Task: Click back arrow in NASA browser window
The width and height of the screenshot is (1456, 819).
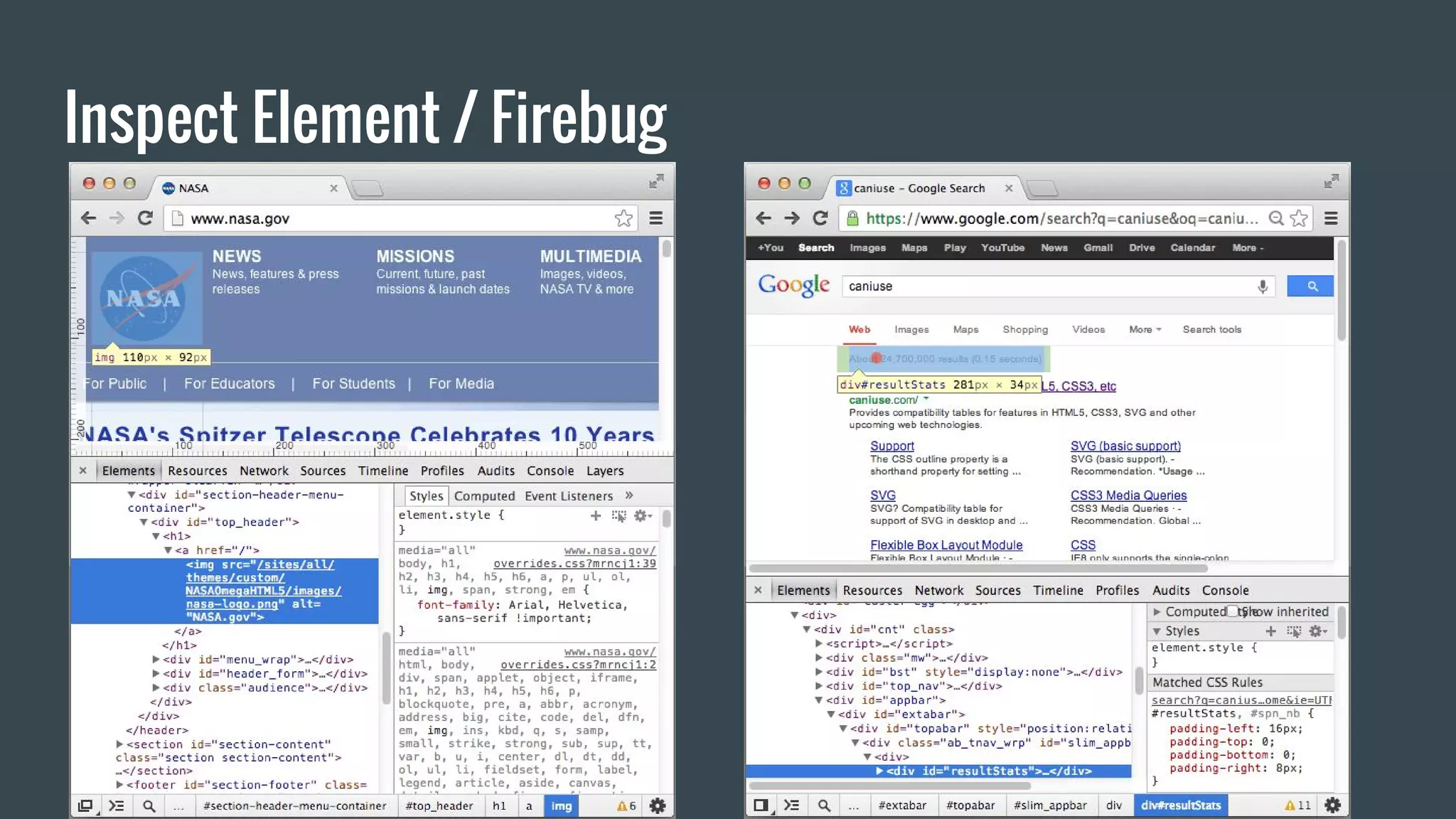Action: click(88, 218)
